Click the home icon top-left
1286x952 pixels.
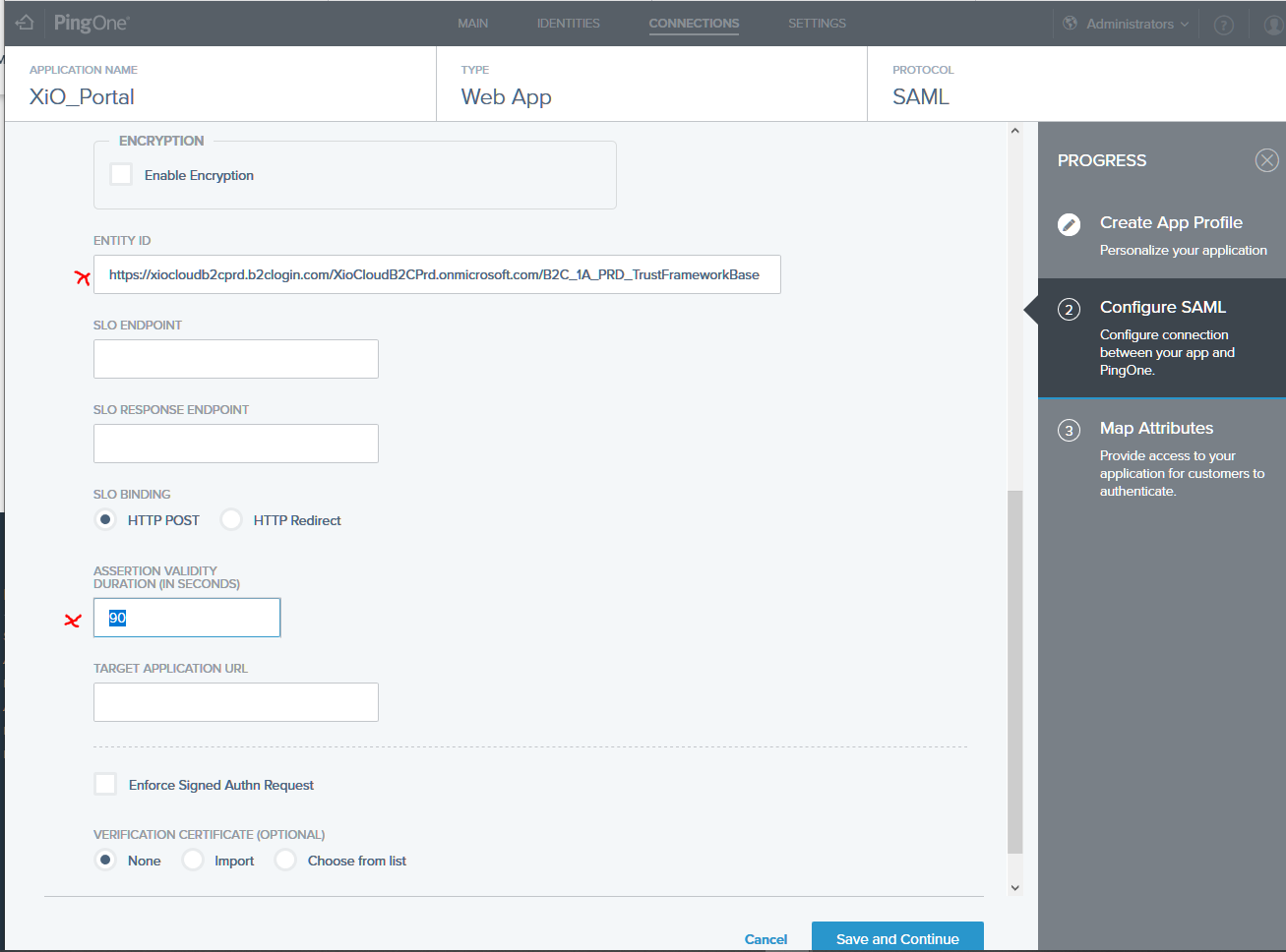24,23
